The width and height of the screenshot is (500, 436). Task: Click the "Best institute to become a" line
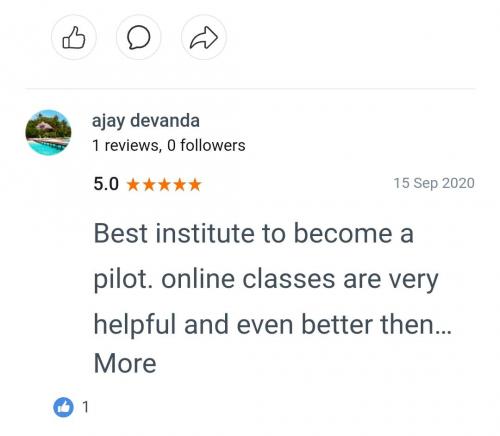click(254, 233)
